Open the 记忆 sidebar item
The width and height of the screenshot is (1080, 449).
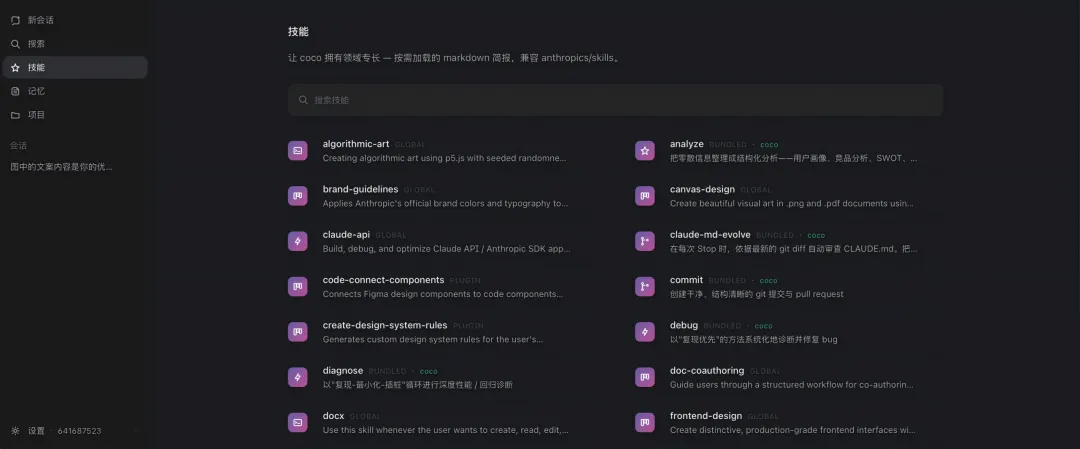75,91
